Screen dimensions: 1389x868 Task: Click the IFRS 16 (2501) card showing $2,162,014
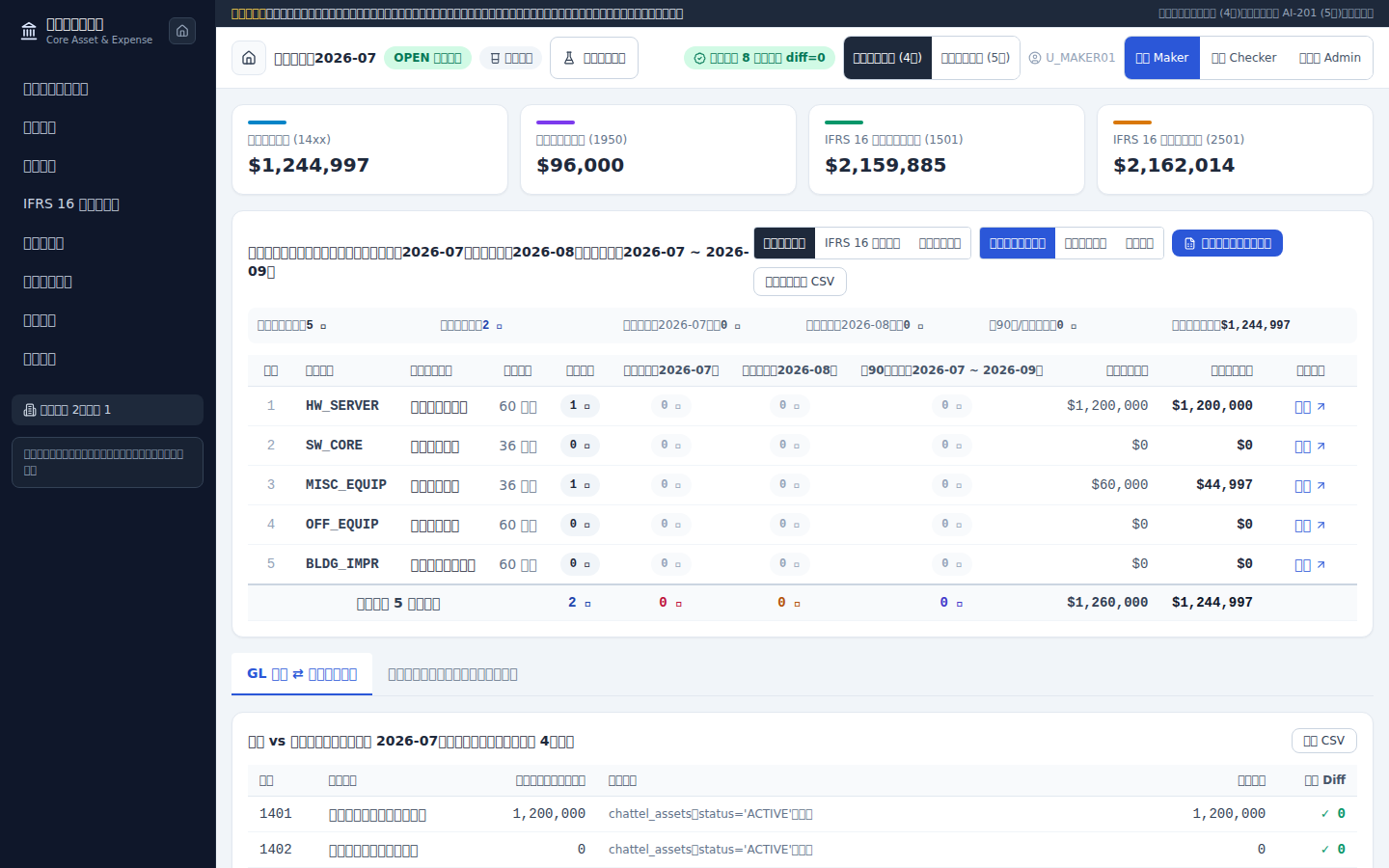click(1235, 149)
